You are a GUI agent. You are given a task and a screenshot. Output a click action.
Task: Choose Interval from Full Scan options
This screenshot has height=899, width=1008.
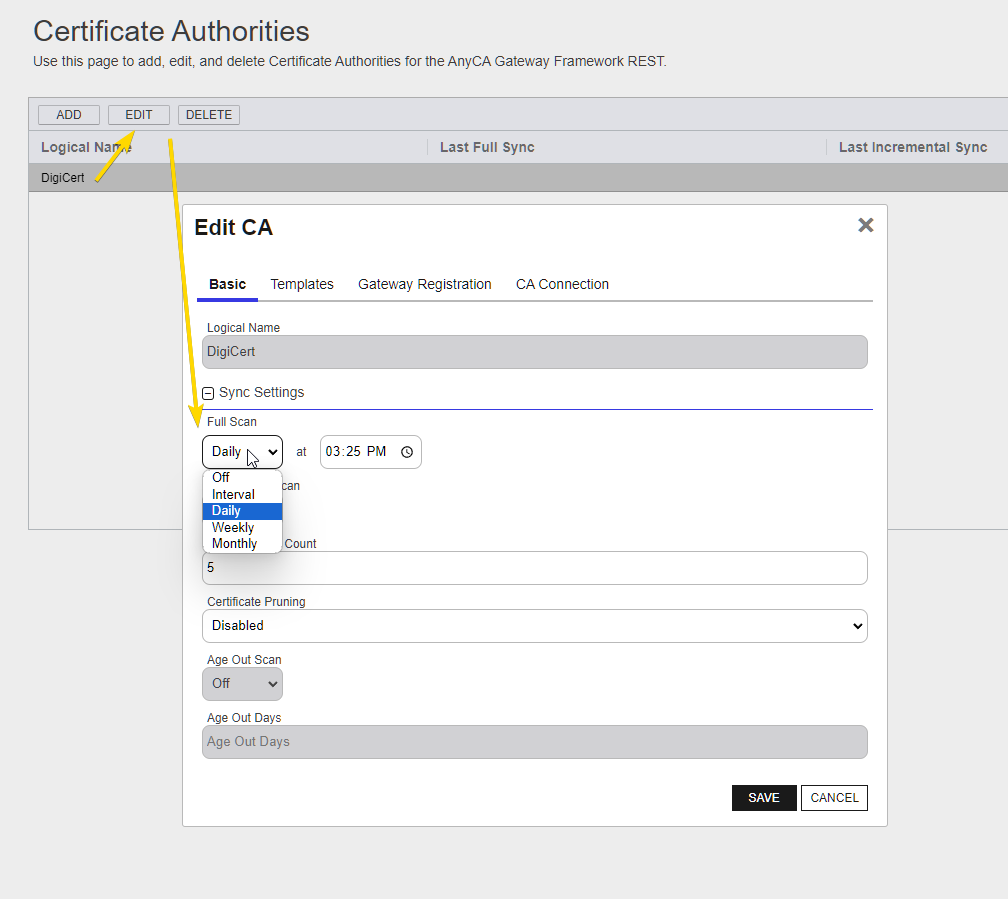tap(233, 494)
